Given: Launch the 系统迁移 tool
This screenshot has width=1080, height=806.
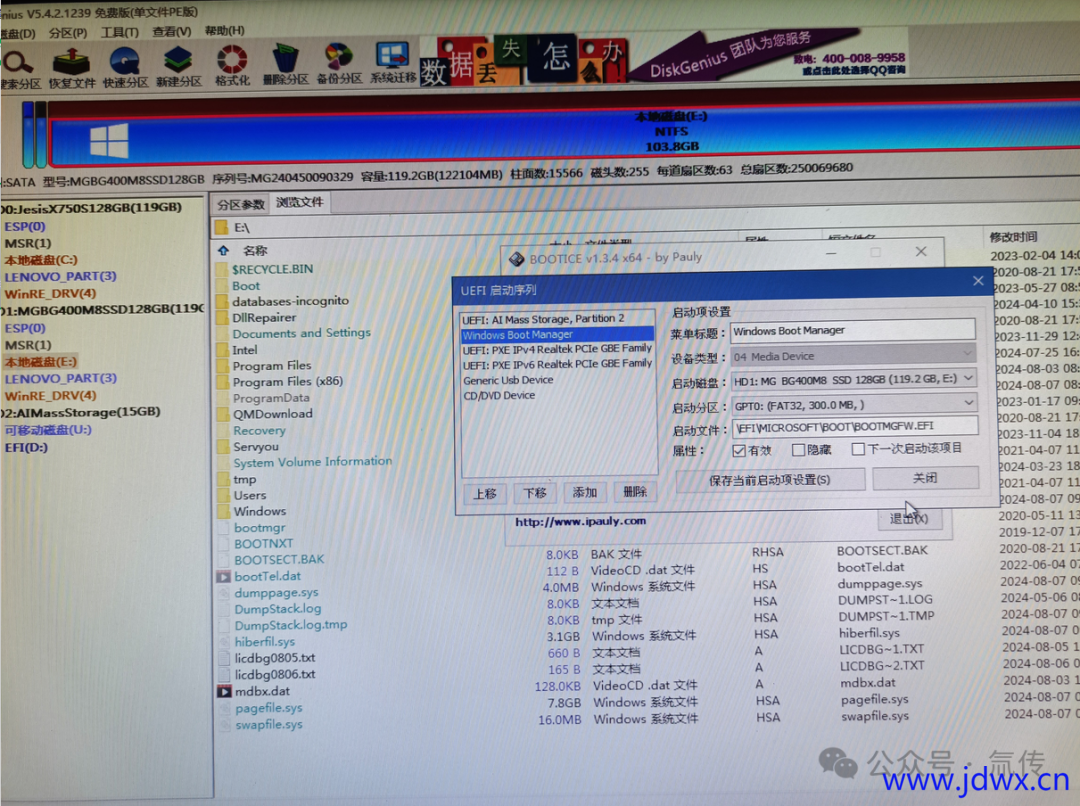Looking at the screenshot, I should (393, 63).
